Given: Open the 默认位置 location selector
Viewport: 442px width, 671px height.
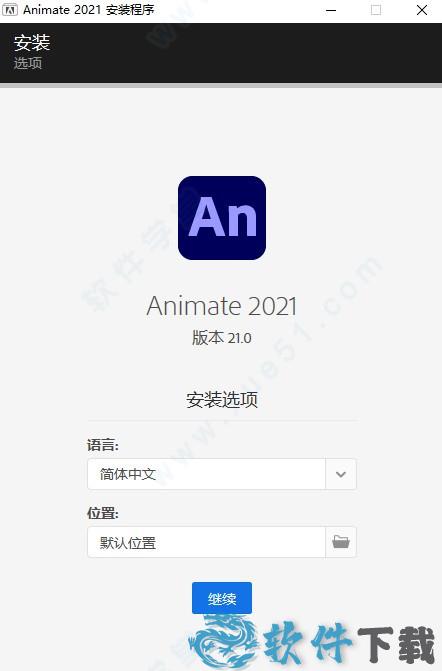Looking at the screenshot, I should tap(222, 542).
